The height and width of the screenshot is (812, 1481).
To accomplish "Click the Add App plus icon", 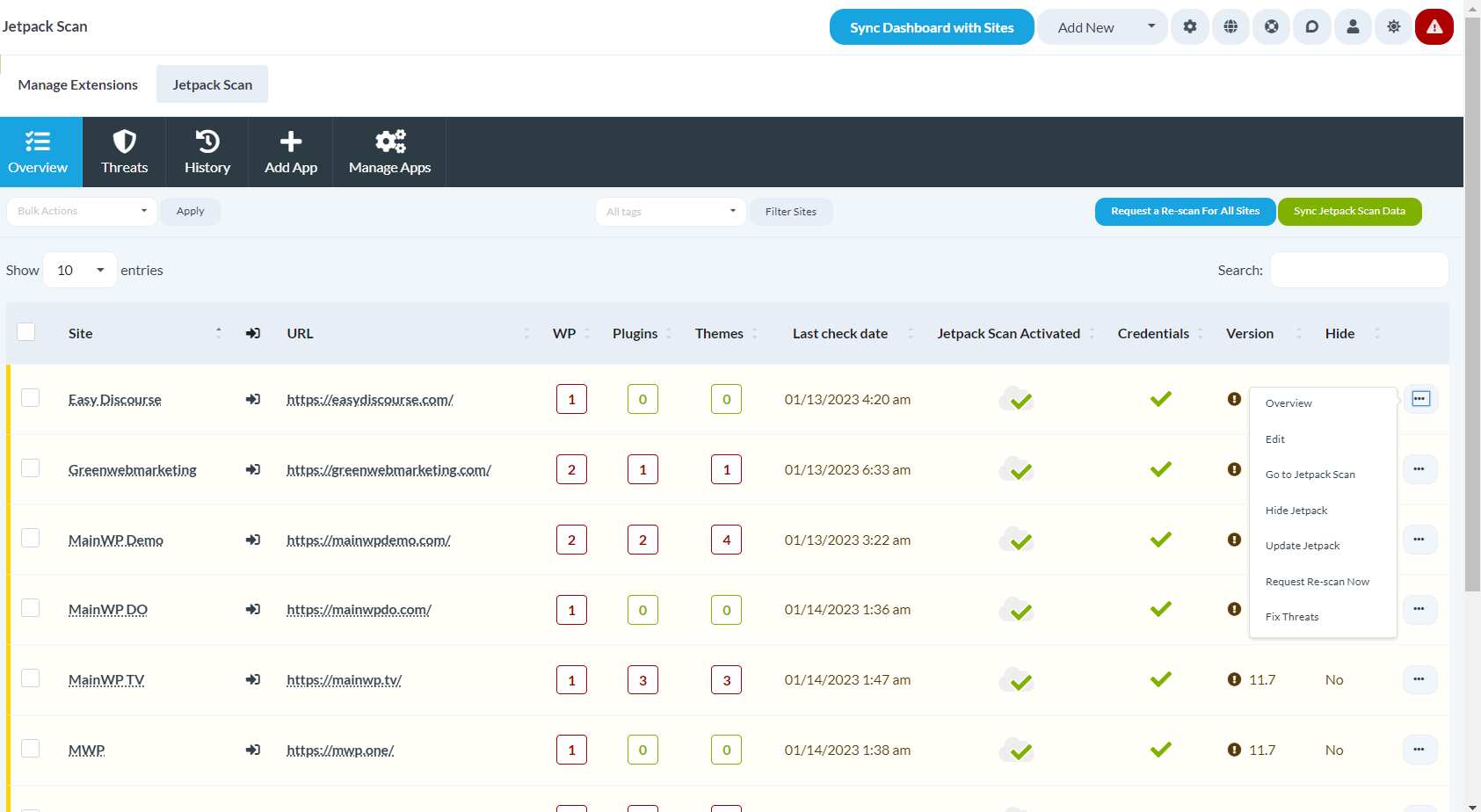I will tap(291, 141).
